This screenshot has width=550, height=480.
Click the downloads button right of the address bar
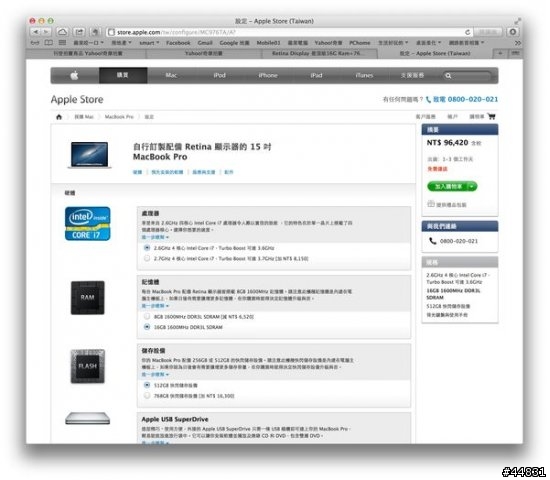[x=513, y=32]
